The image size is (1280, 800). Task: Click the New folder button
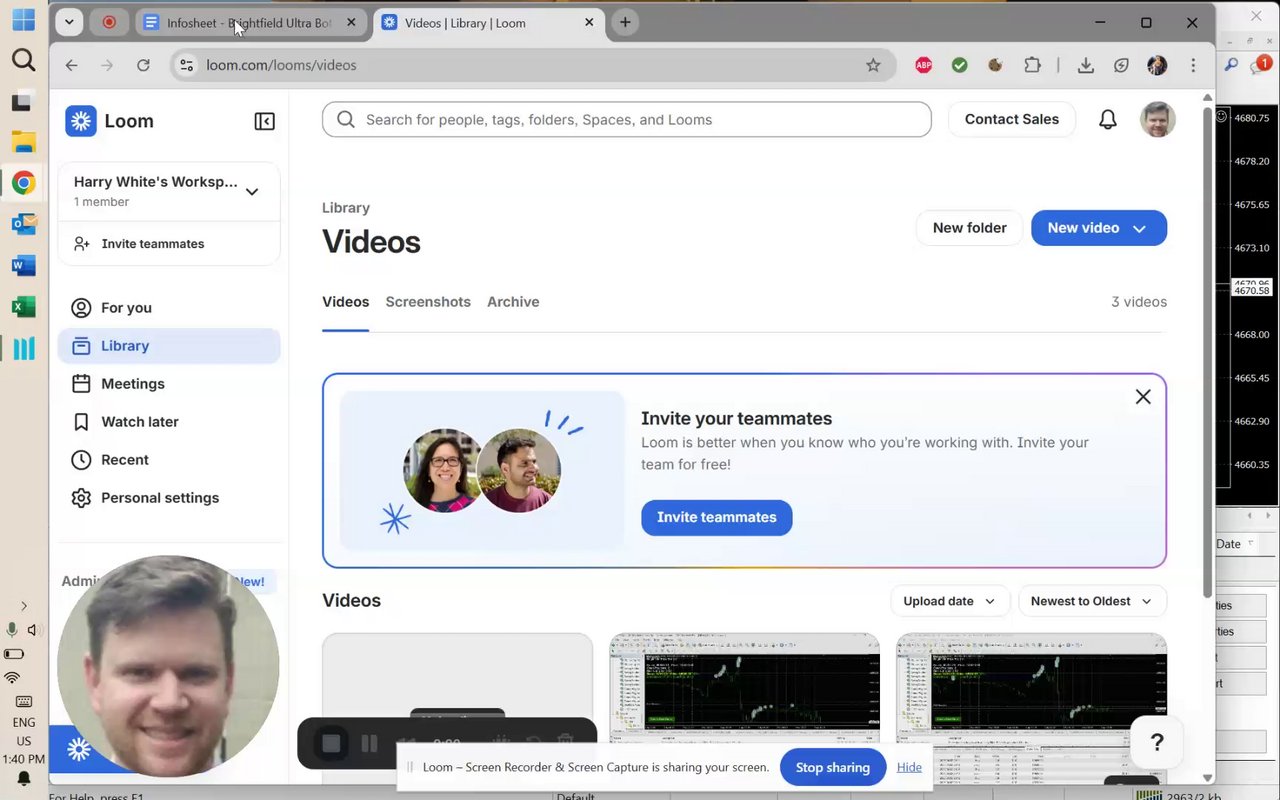coord(969,228)
